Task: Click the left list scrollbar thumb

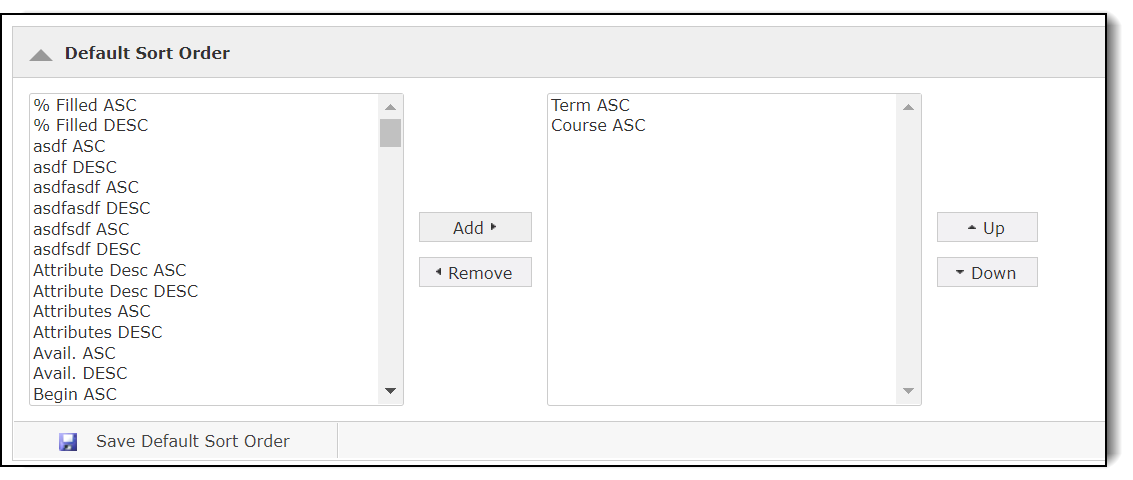Action: tap(391, 133)
